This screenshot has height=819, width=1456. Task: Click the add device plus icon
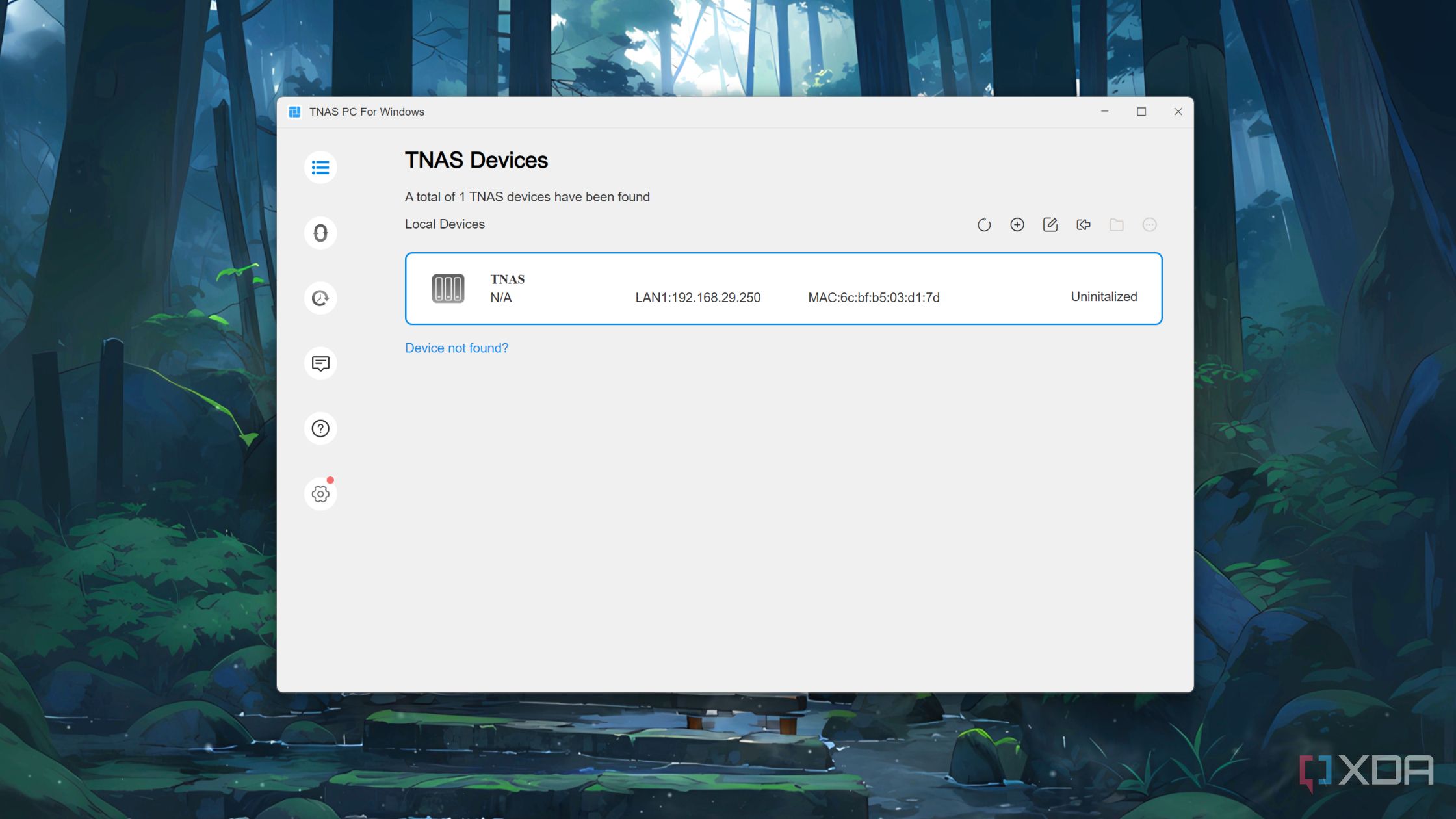tap(1017, 225)
